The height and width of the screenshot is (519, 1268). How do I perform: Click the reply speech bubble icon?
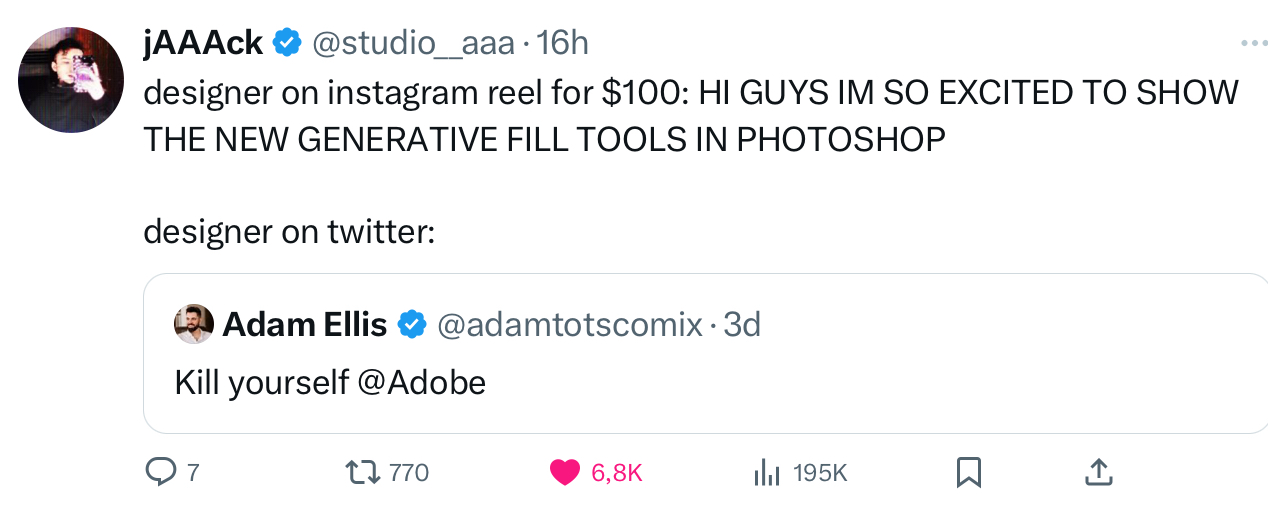[160, 472]
